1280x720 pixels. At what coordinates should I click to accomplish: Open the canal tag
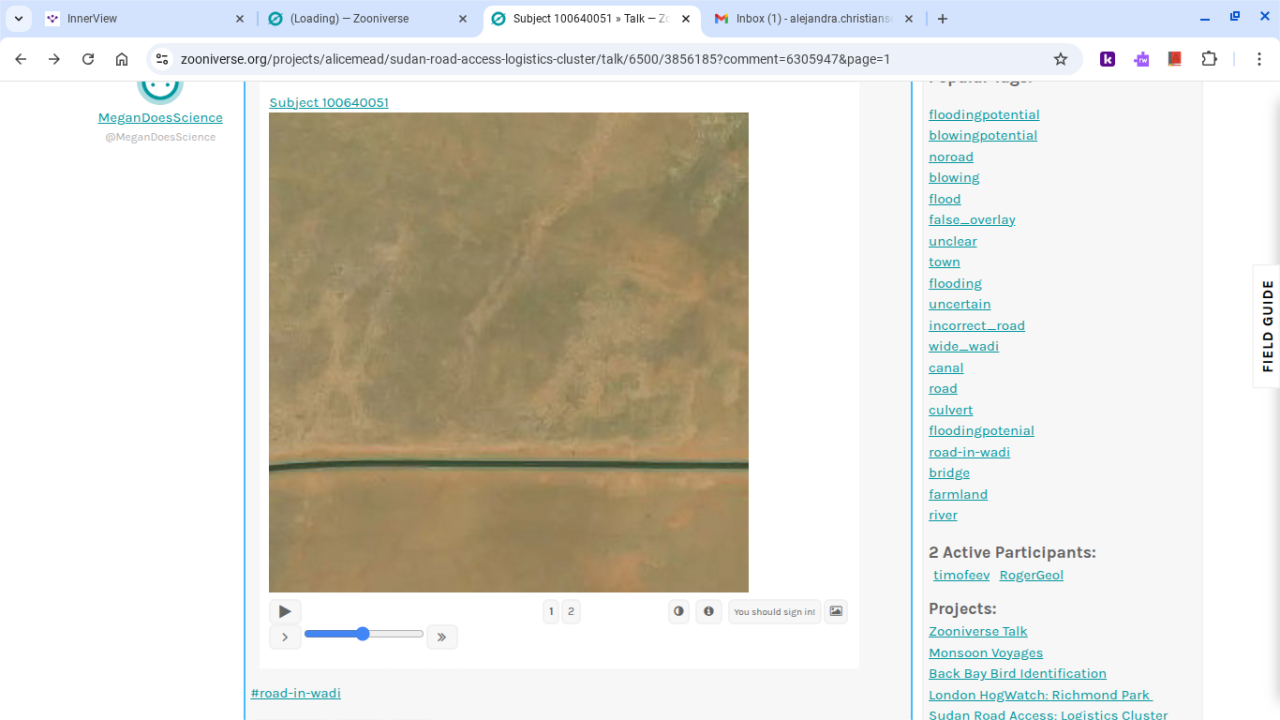946,367
